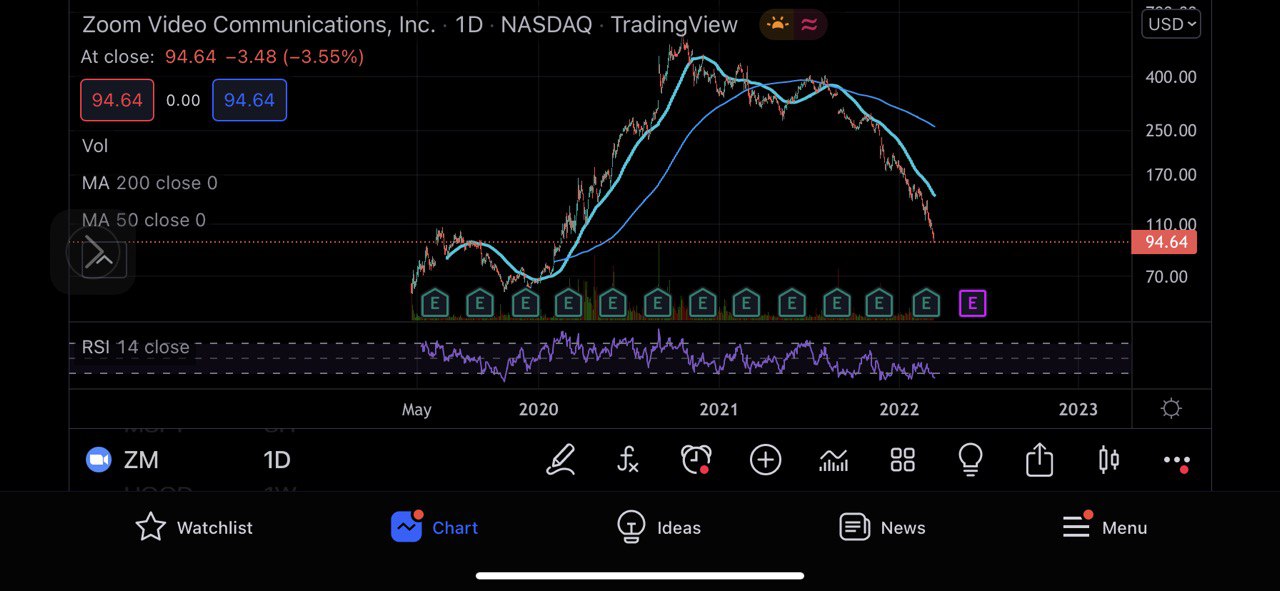Expand the side panel arrow button
This screenshot has width=1280, height=591.
click(99, 253)
